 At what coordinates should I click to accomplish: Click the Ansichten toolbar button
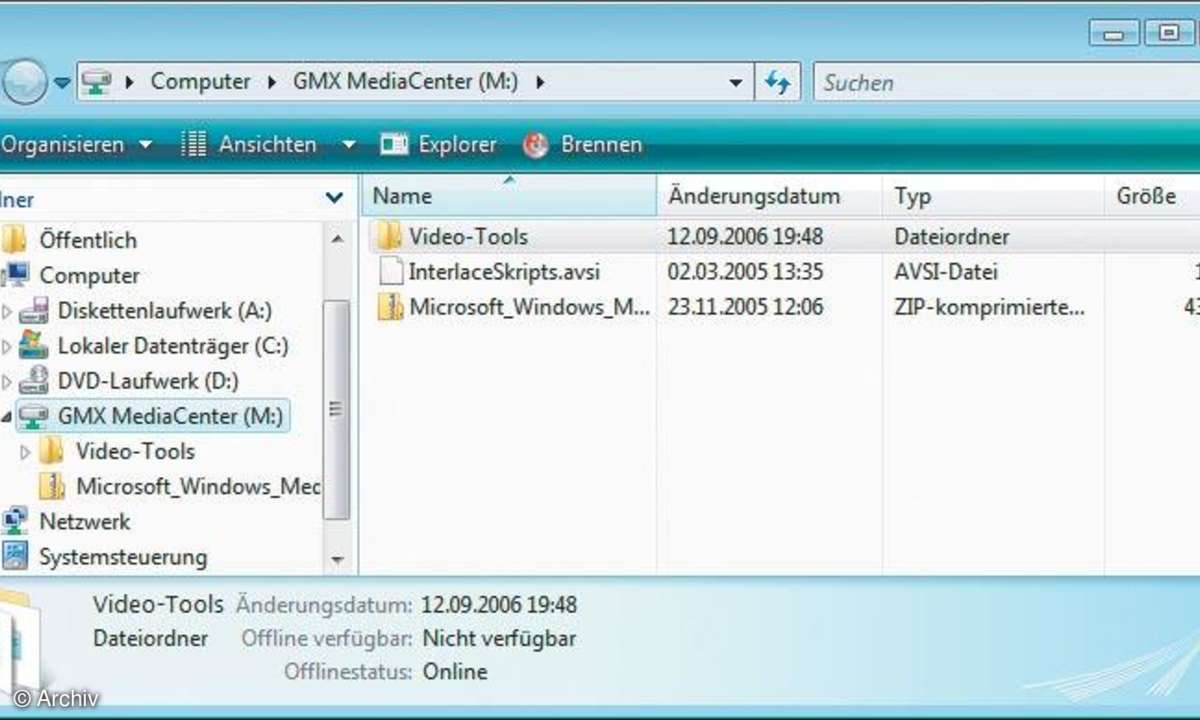[x=267, y=145]
